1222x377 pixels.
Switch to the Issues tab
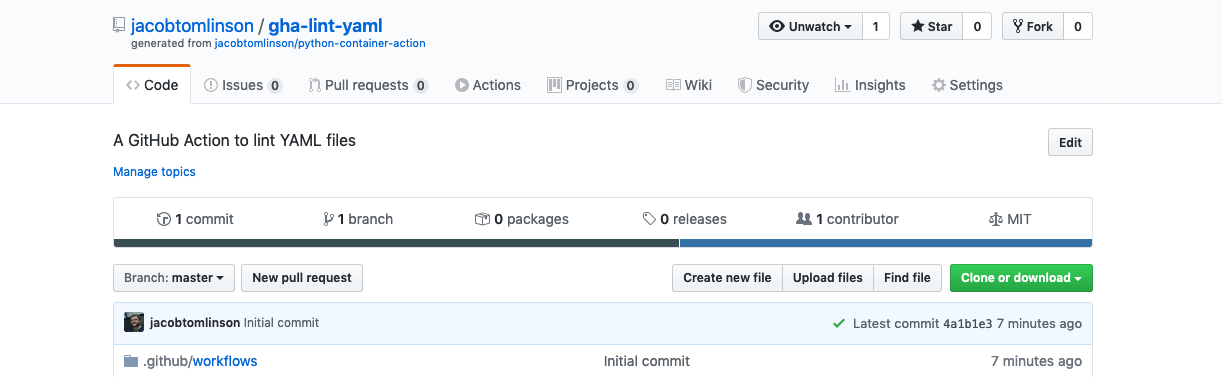pyautogui.click(x=243, y=85)
